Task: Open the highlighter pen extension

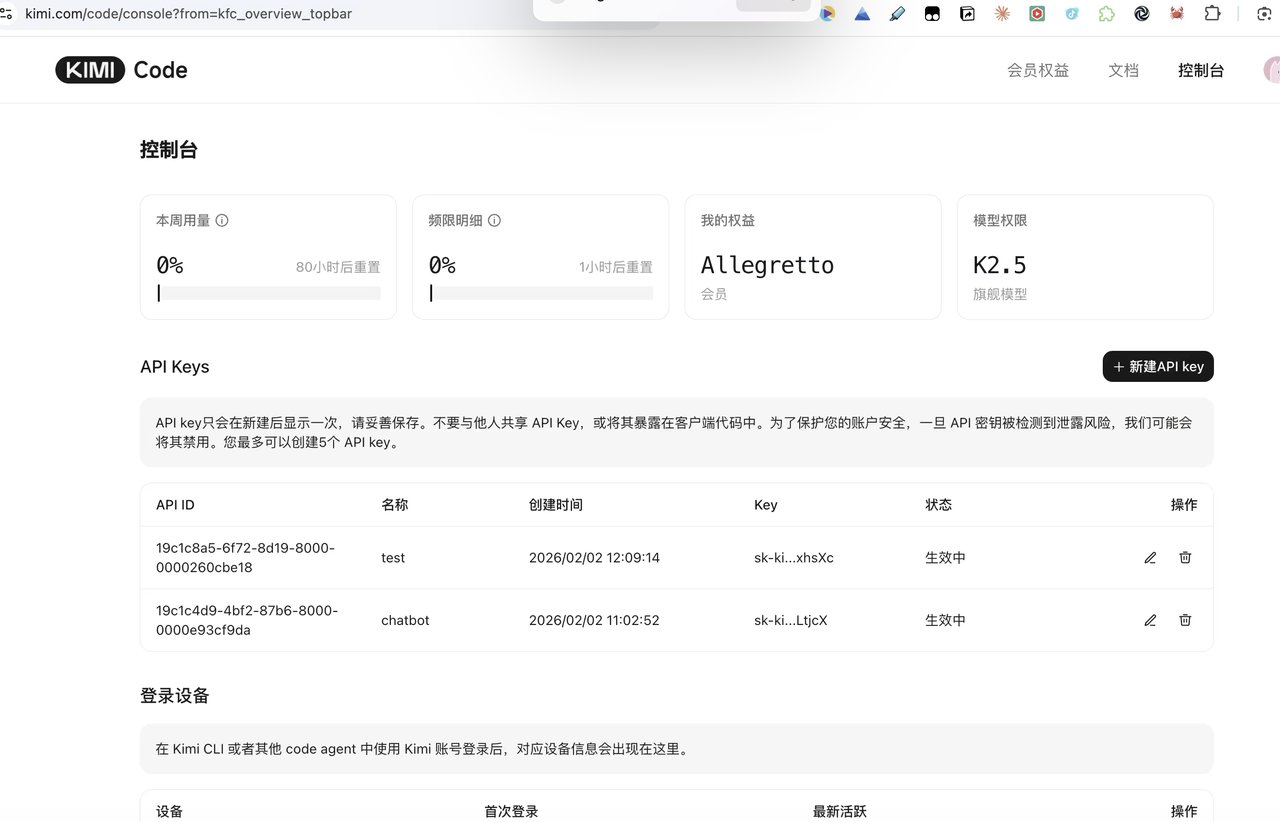Action: (897, 14)
